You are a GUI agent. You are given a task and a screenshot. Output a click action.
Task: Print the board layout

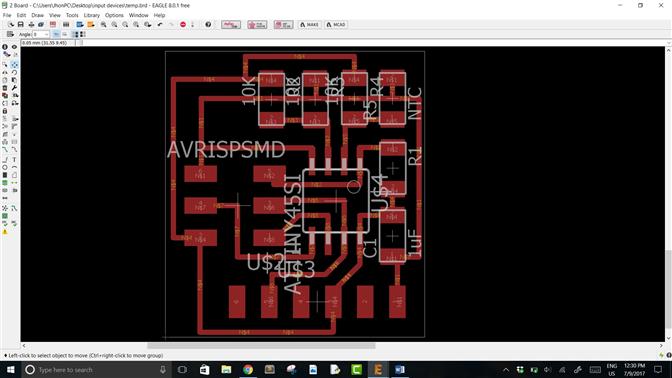pyautogui.click(x=31, y=24)
